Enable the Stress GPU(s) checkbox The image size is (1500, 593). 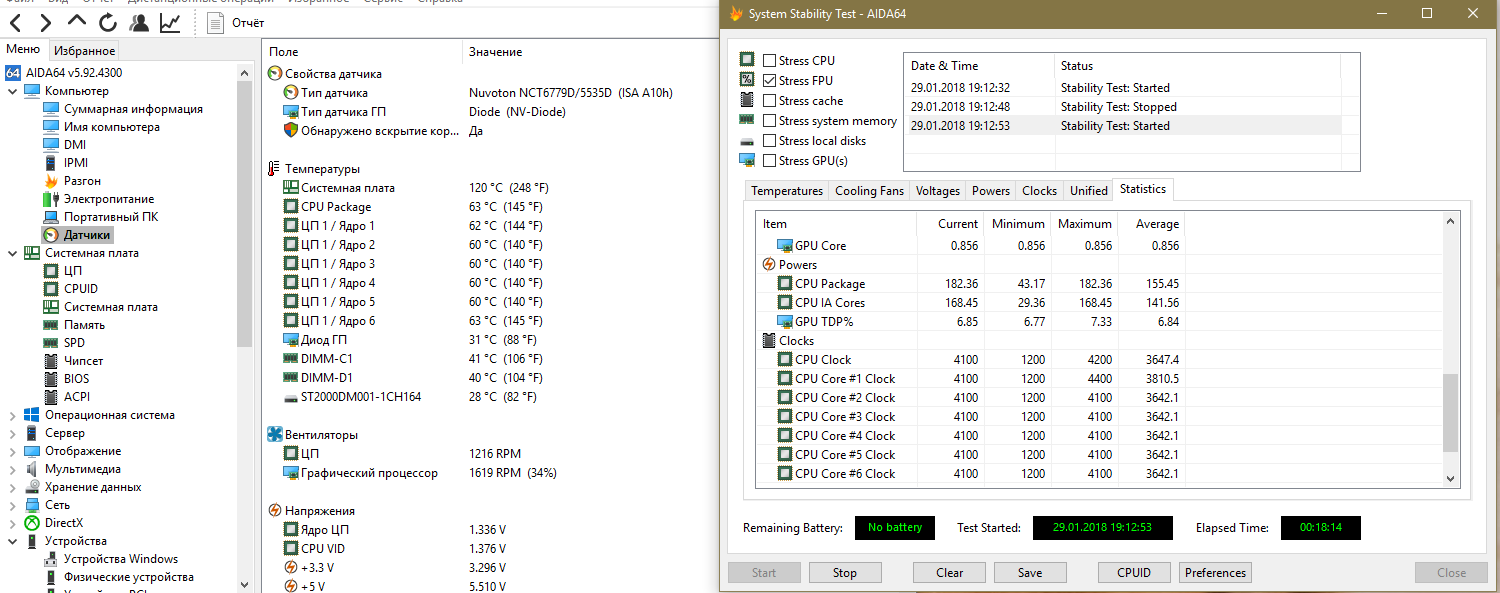(x=769, y=161)
